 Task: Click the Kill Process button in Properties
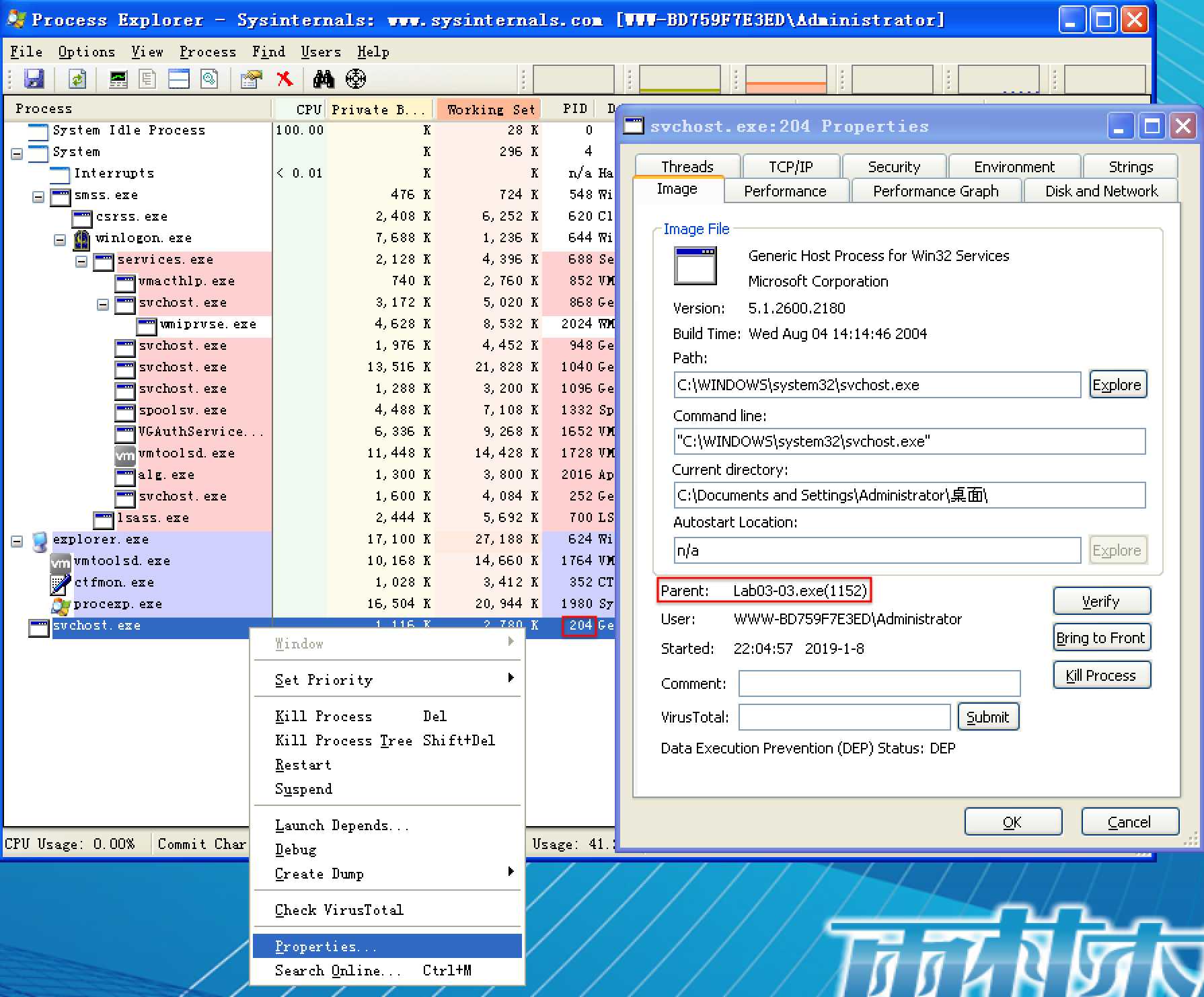[1101, 675]
